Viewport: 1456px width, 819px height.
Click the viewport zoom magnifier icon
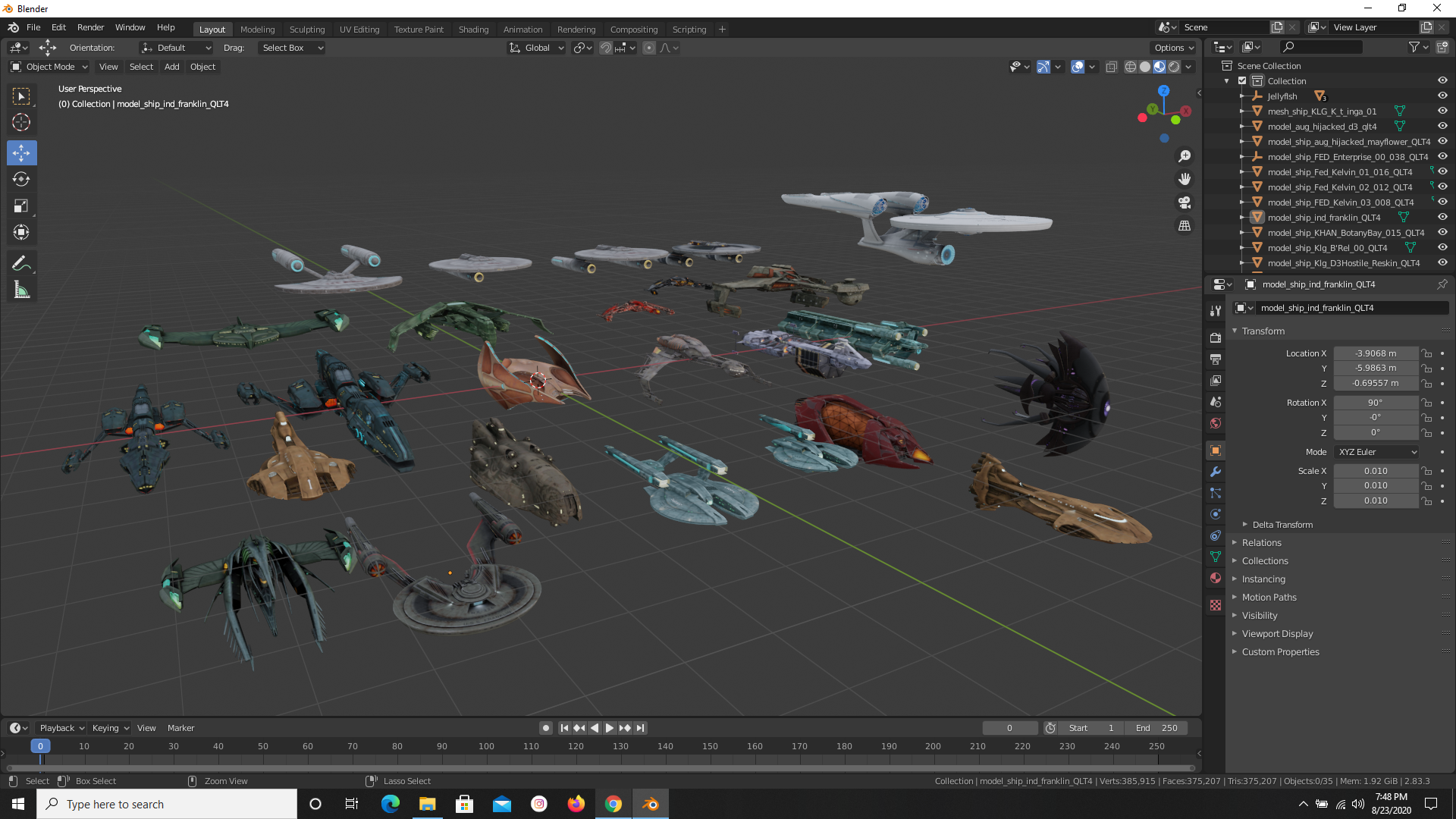pyautogui.click(x=1184, y=156)
